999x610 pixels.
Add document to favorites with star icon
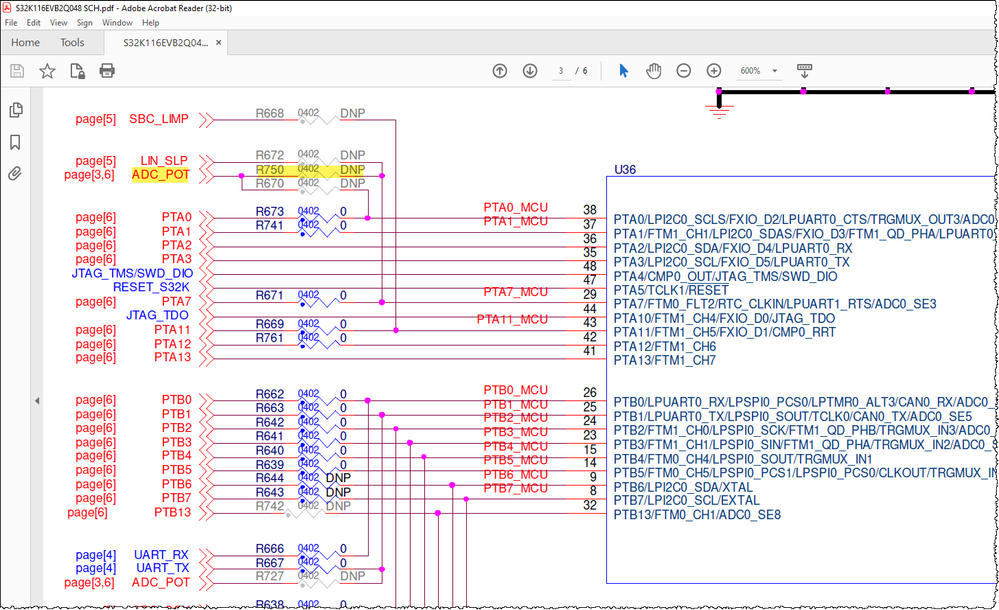[47, 71]
